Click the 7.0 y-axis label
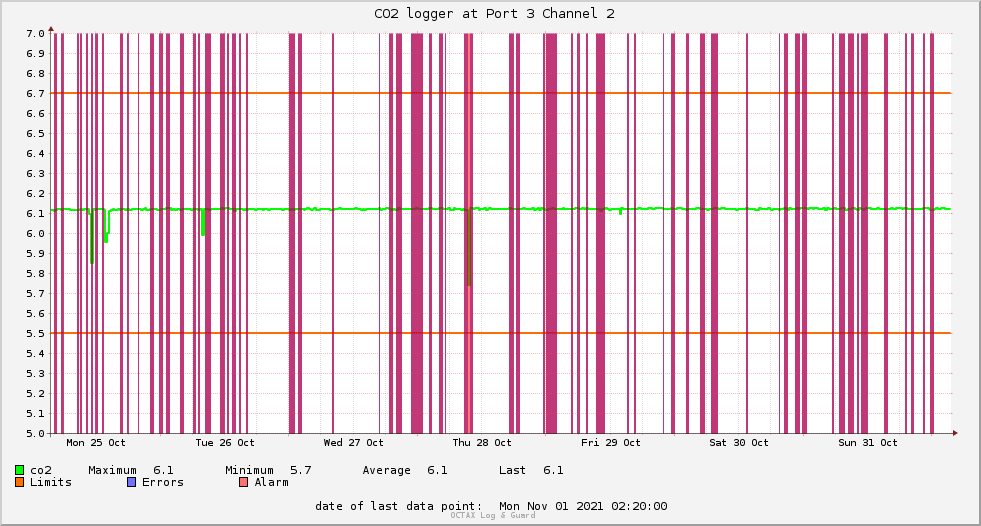981x526 pixels. pyautogui.click(x=36, y=34)
